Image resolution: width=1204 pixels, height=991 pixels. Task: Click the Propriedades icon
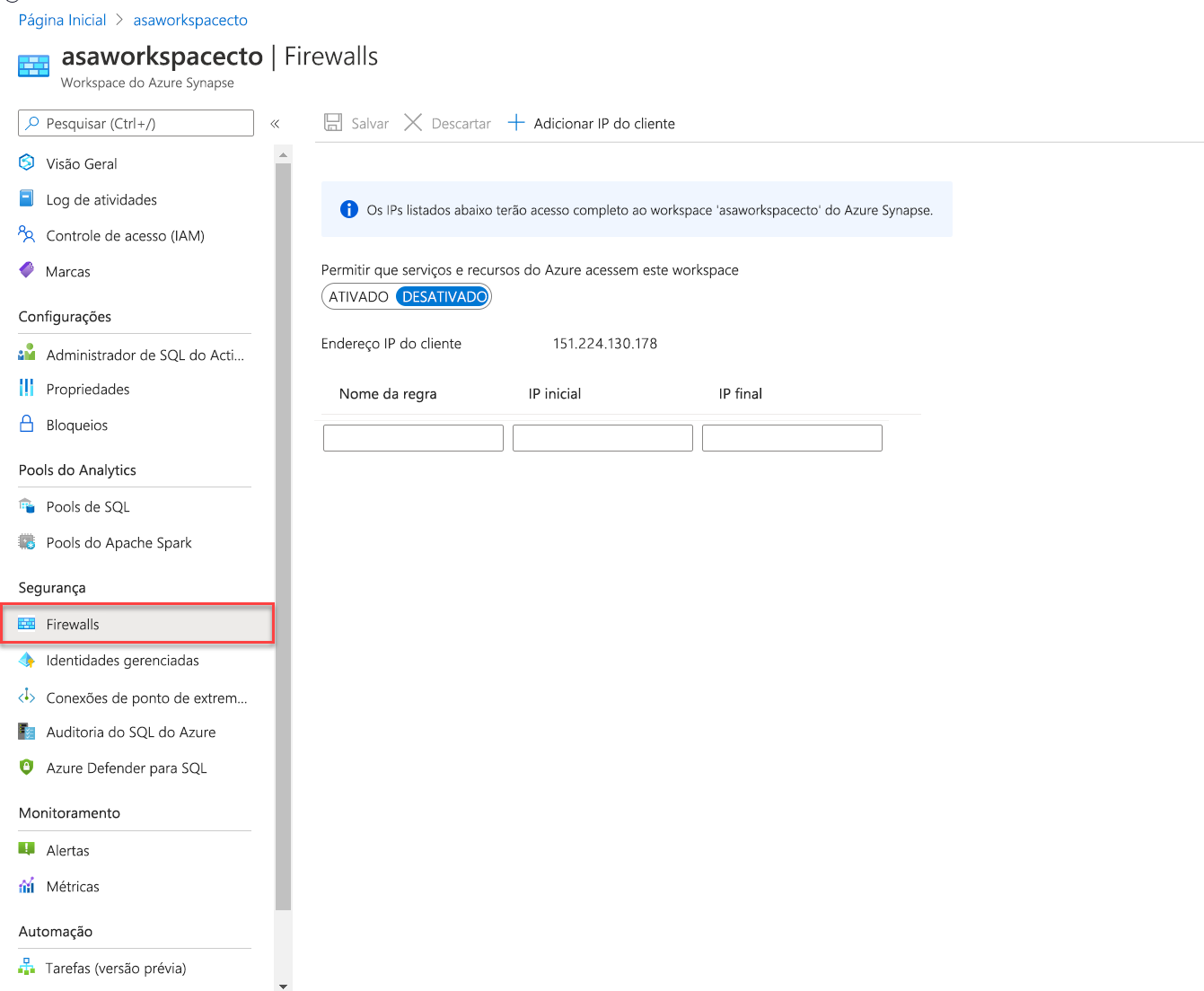[x=27, y=388]
